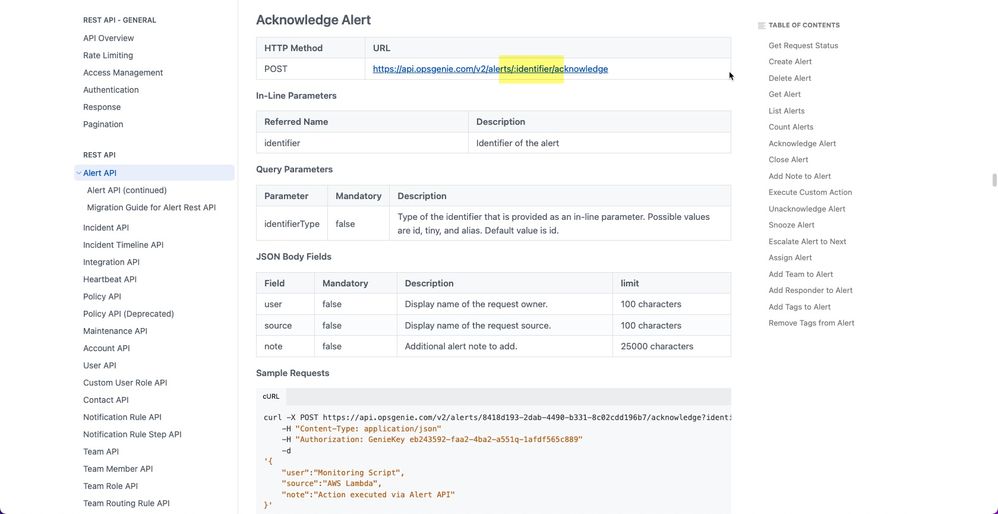
Task: Jump to Execute Custom Action section
Action: coord(810,192)
